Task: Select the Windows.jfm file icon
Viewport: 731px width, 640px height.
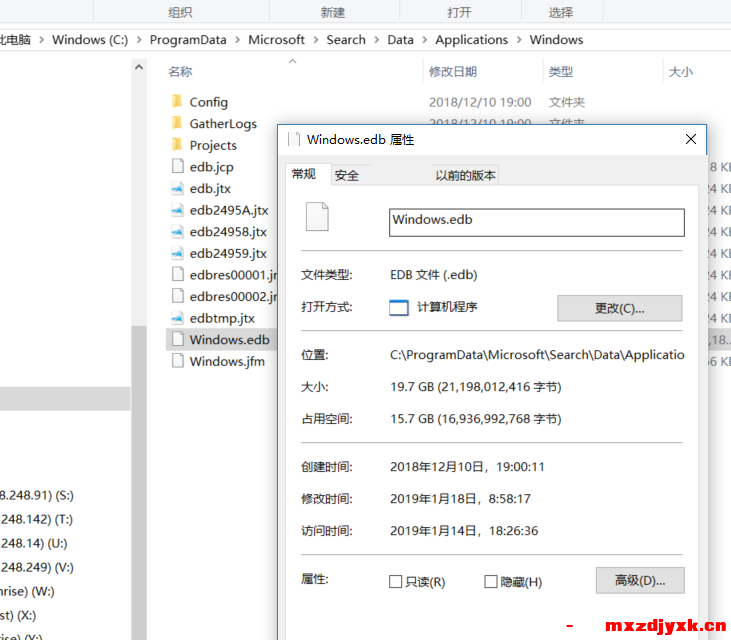Action: pyautogui.click(x=177, y=361)
